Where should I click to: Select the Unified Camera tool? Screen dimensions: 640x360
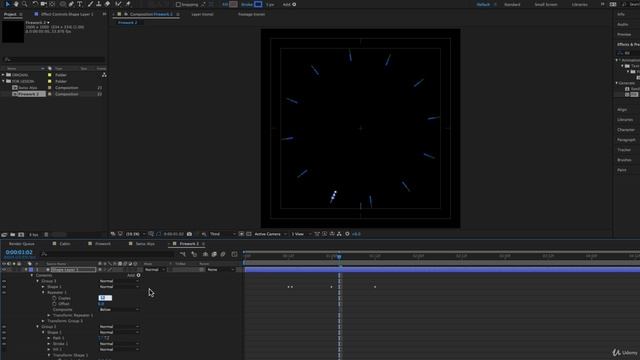coord(44,4)
